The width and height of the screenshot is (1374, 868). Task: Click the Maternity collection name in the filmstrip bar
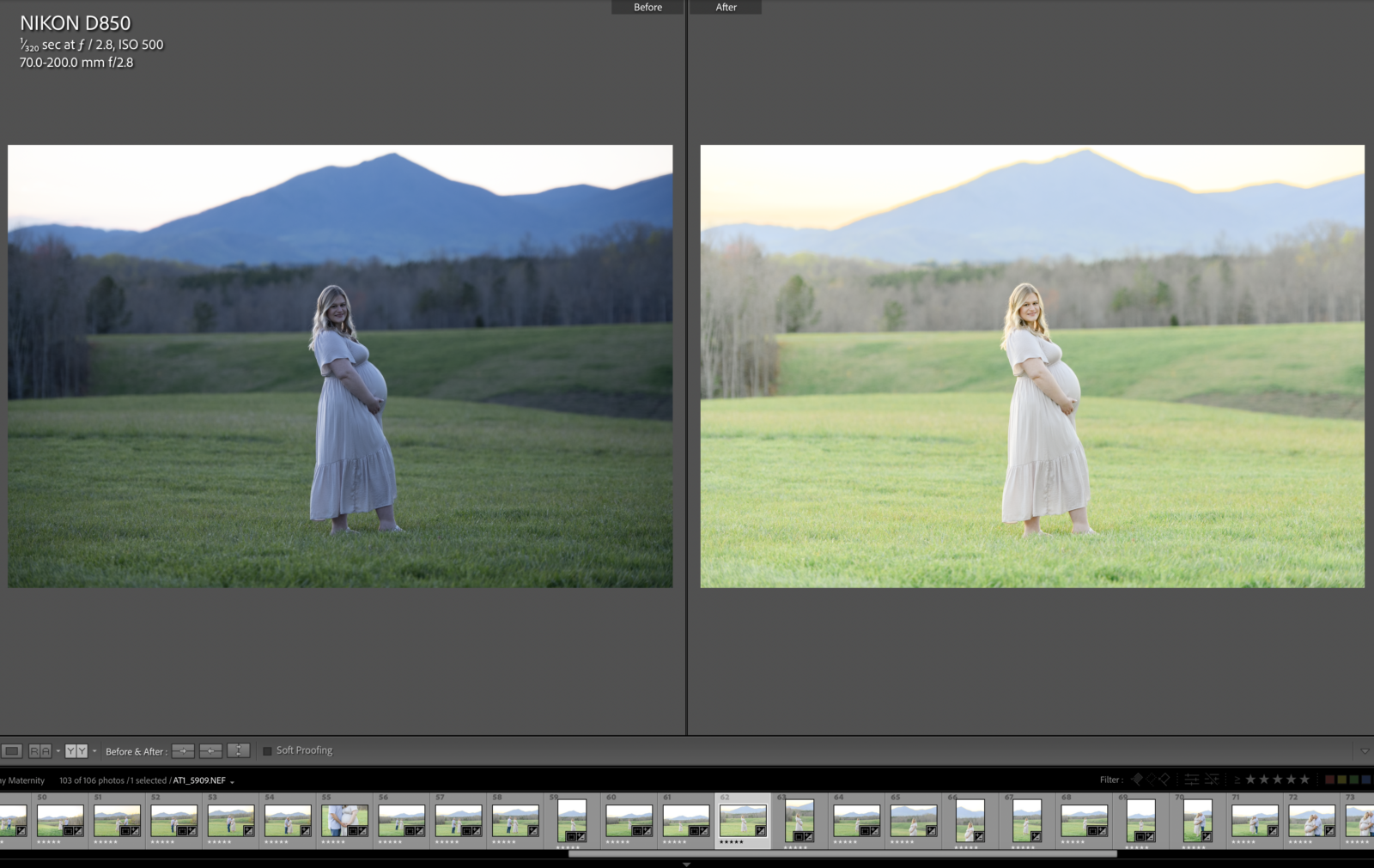click(27, 780)
